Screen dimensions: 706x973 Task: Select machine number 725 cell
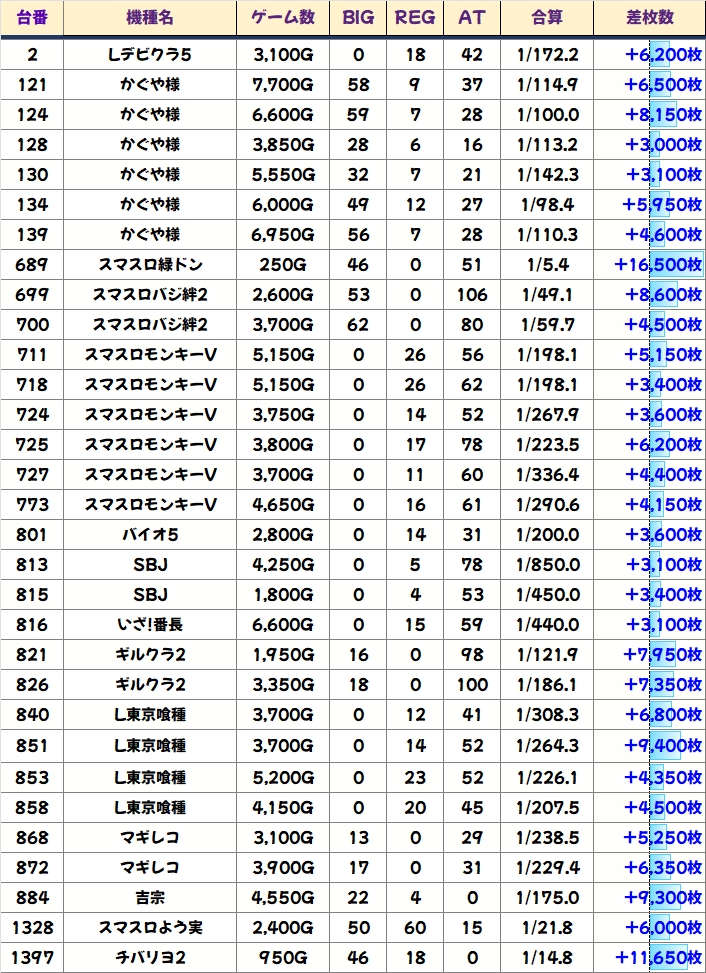point(32,444)
